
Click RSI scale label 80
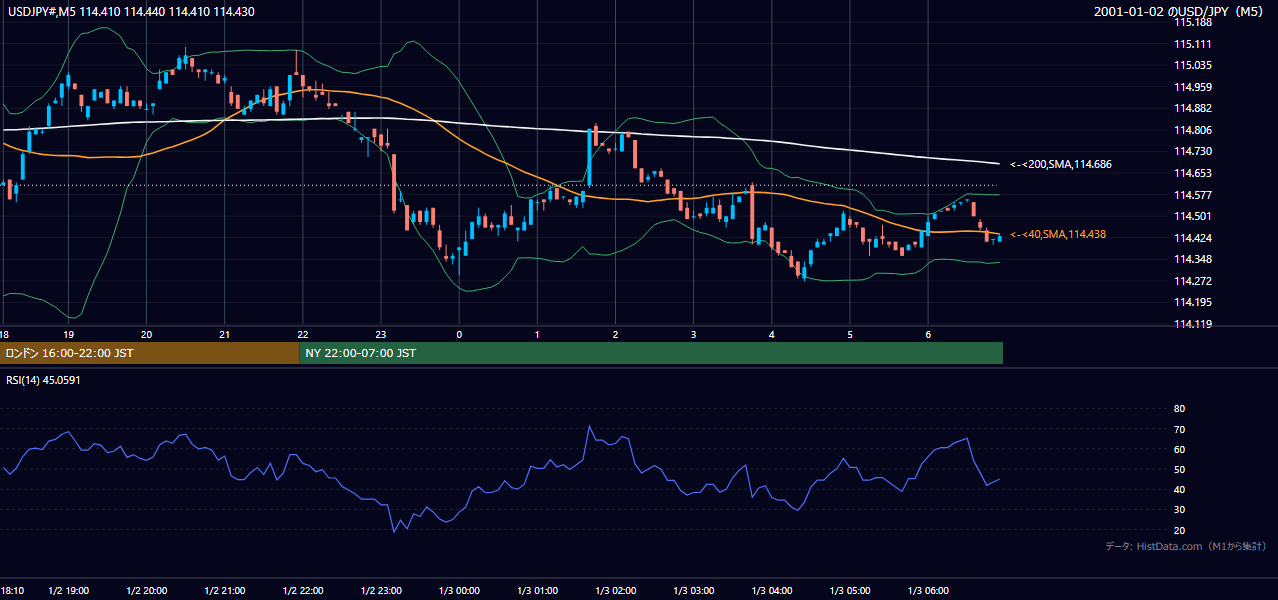(x=1179, y=409)
